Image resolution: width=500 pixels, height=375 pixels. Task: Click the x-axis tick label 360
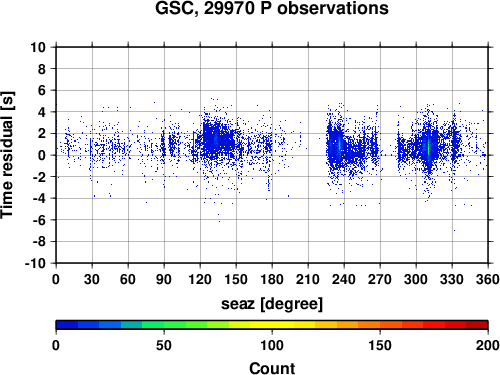tap(488, 279)
